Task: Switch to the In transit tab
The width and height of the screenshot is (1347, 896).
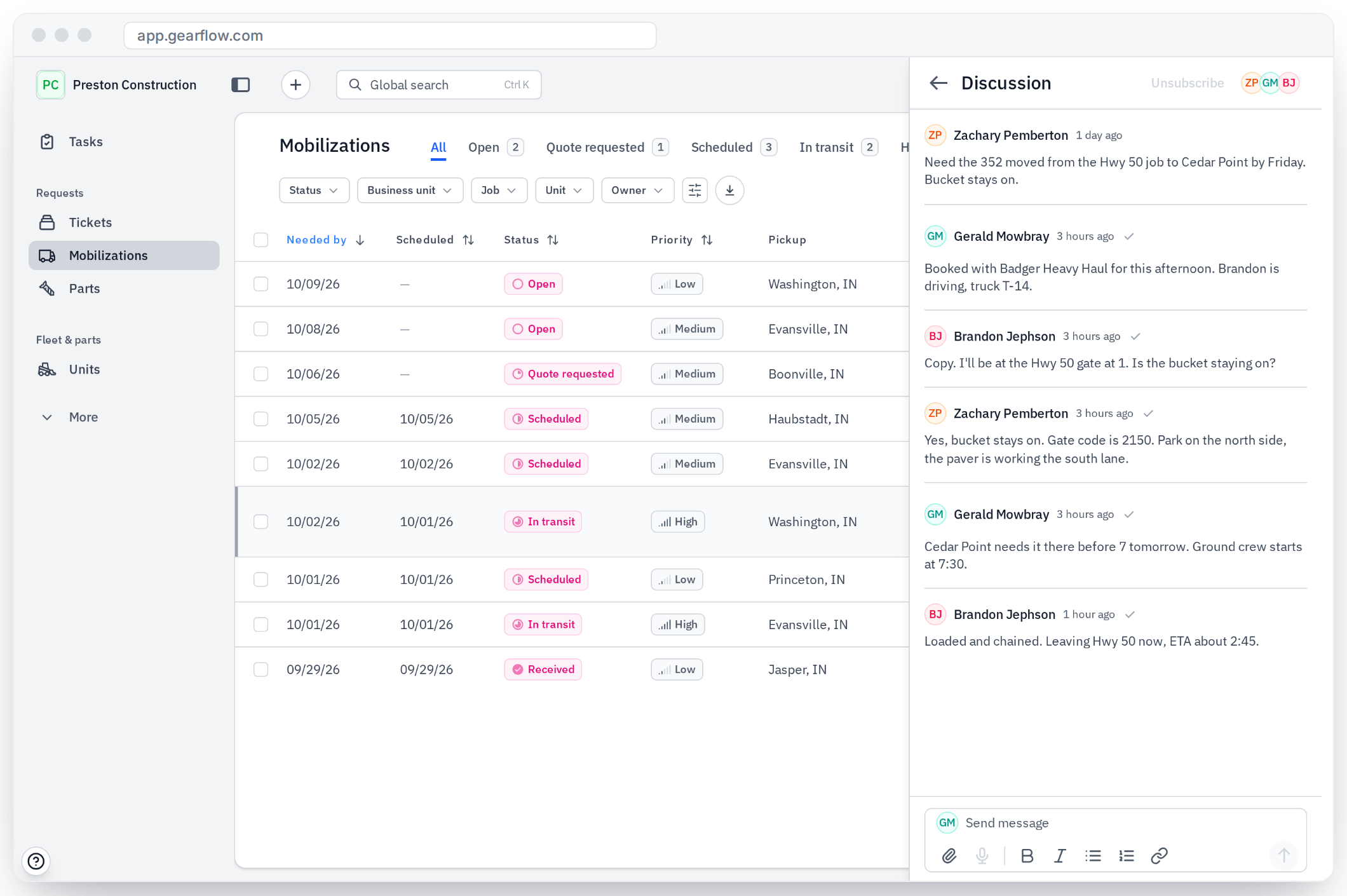Action: (839, 147)
